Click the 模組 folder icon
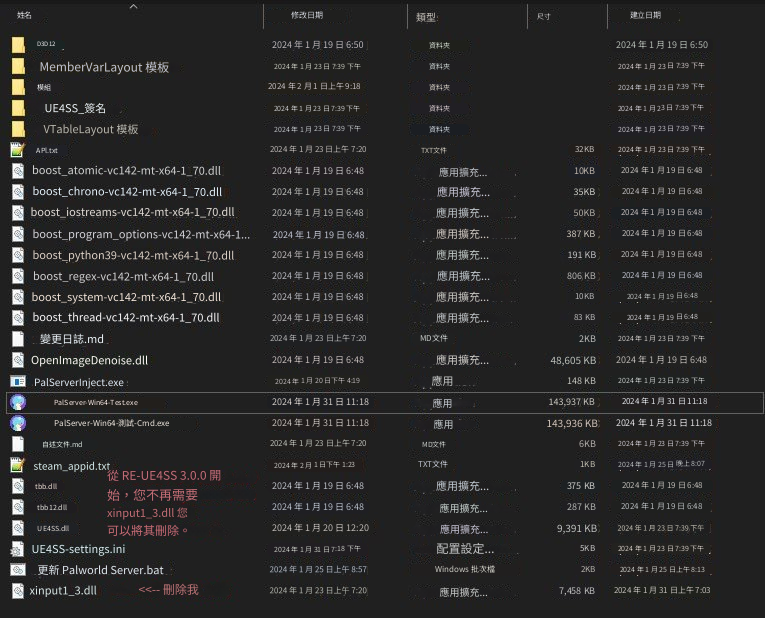 point(18,87)
